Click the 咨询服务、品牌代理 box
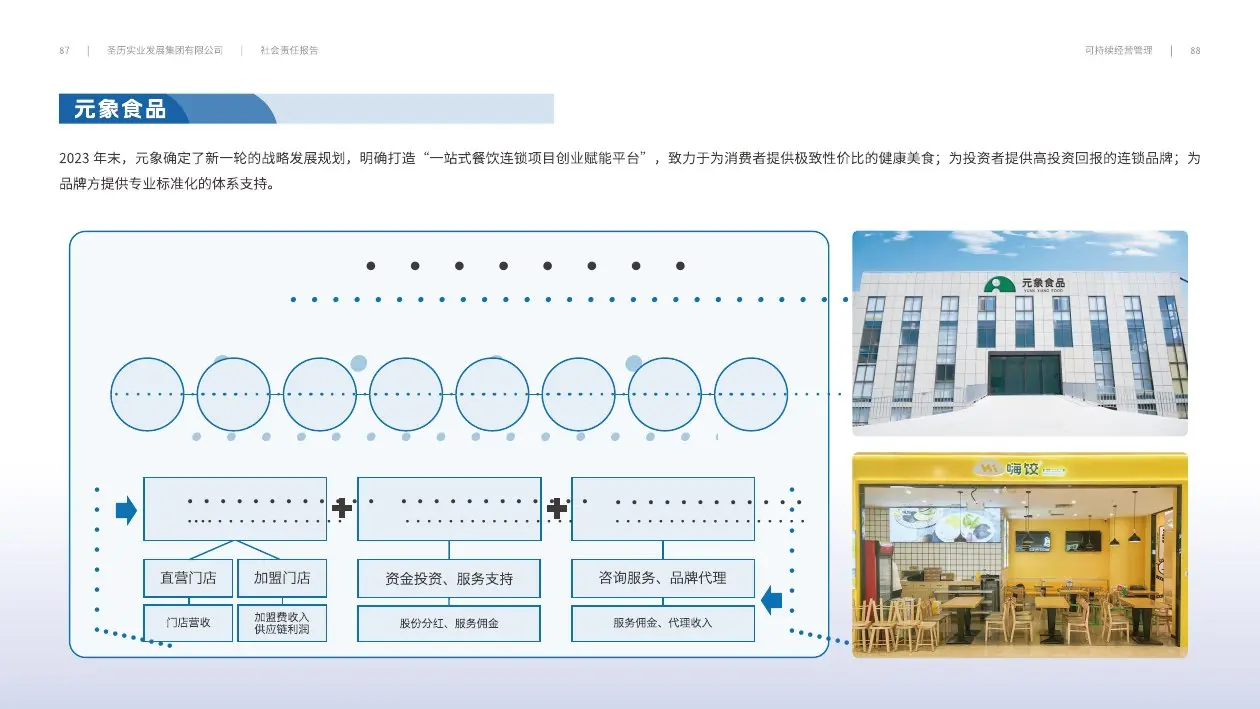This screenshot has height=709, width=1260. tap(663, 578)
